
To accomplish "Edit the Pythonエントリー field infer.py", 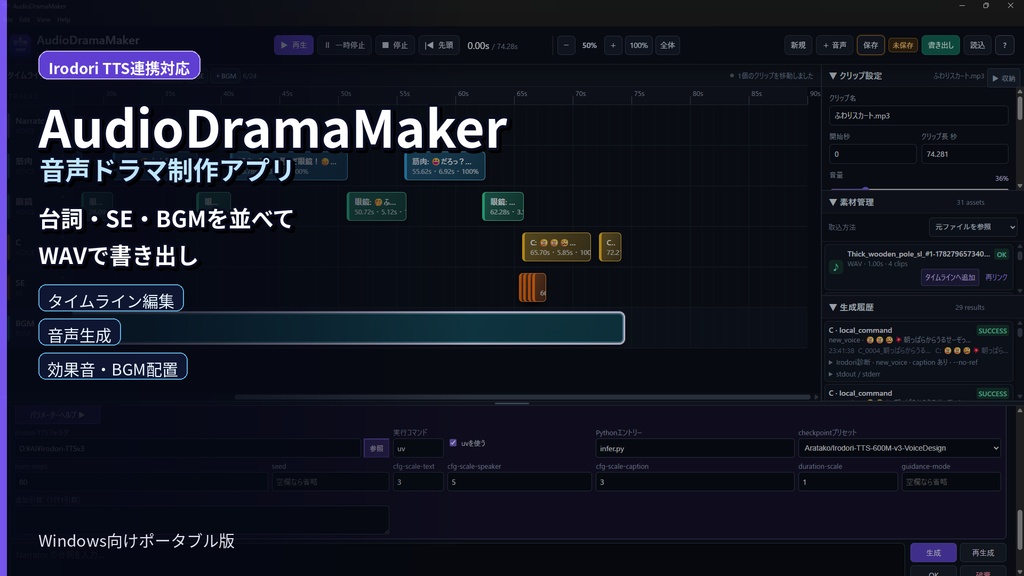I will click(x=694, y=448).
